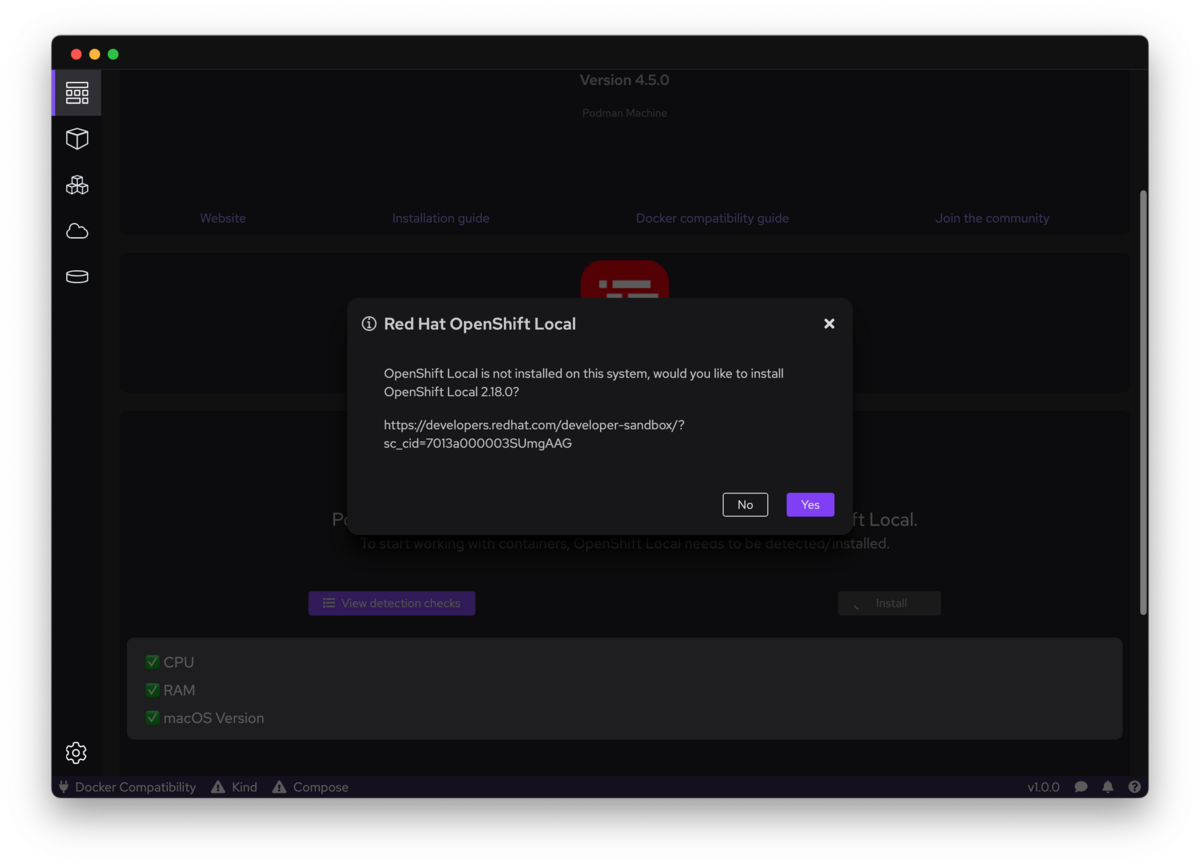Open the help question mark icon

[1134, 787]
